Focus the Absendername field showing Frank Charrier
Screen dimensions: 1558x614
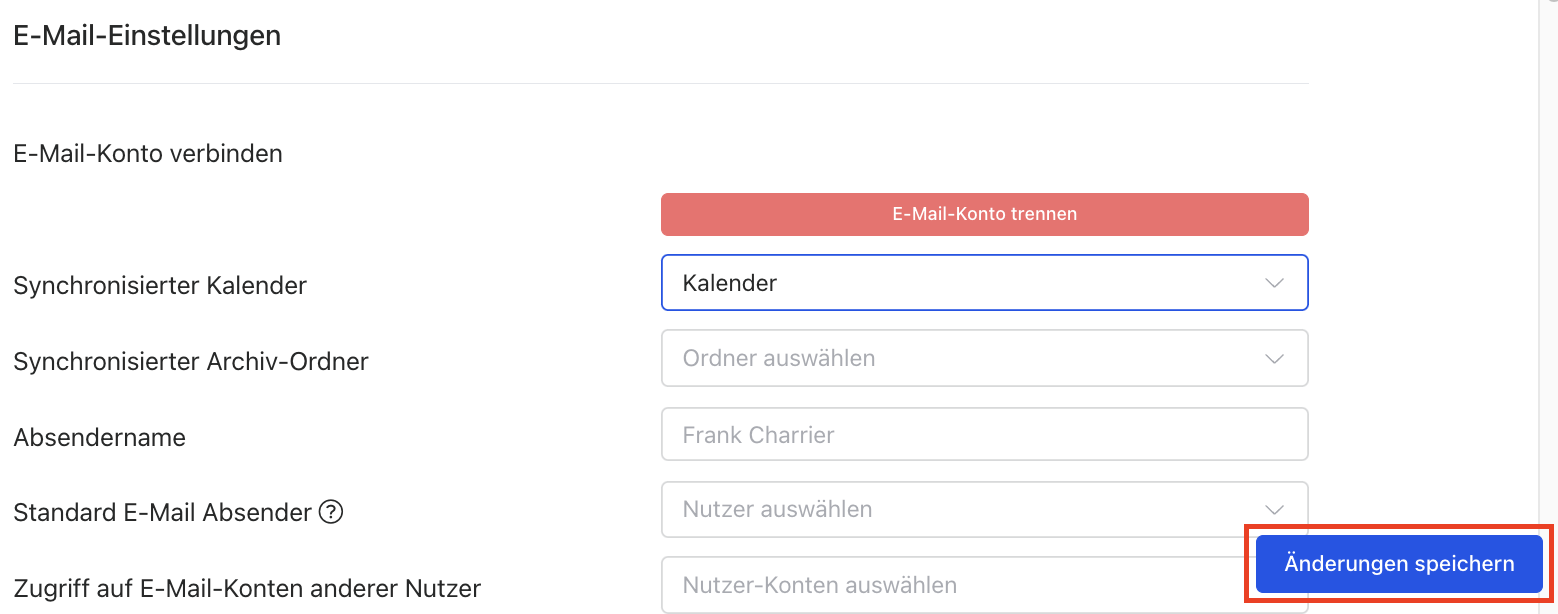(x=984, y=435)
